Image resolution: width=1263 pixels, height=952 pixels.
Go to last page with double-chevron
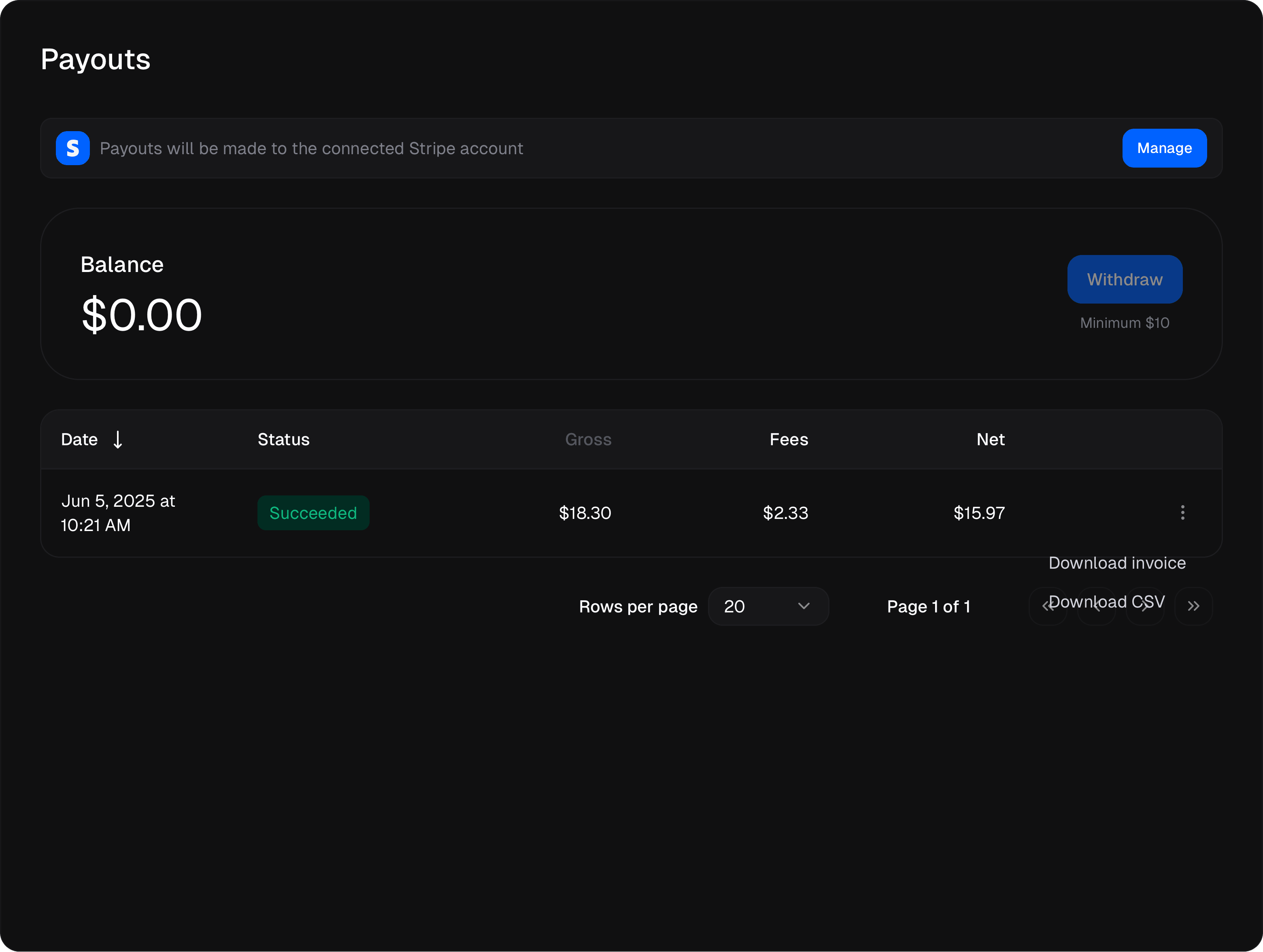pyautogui.click(x=1193, y=606)
